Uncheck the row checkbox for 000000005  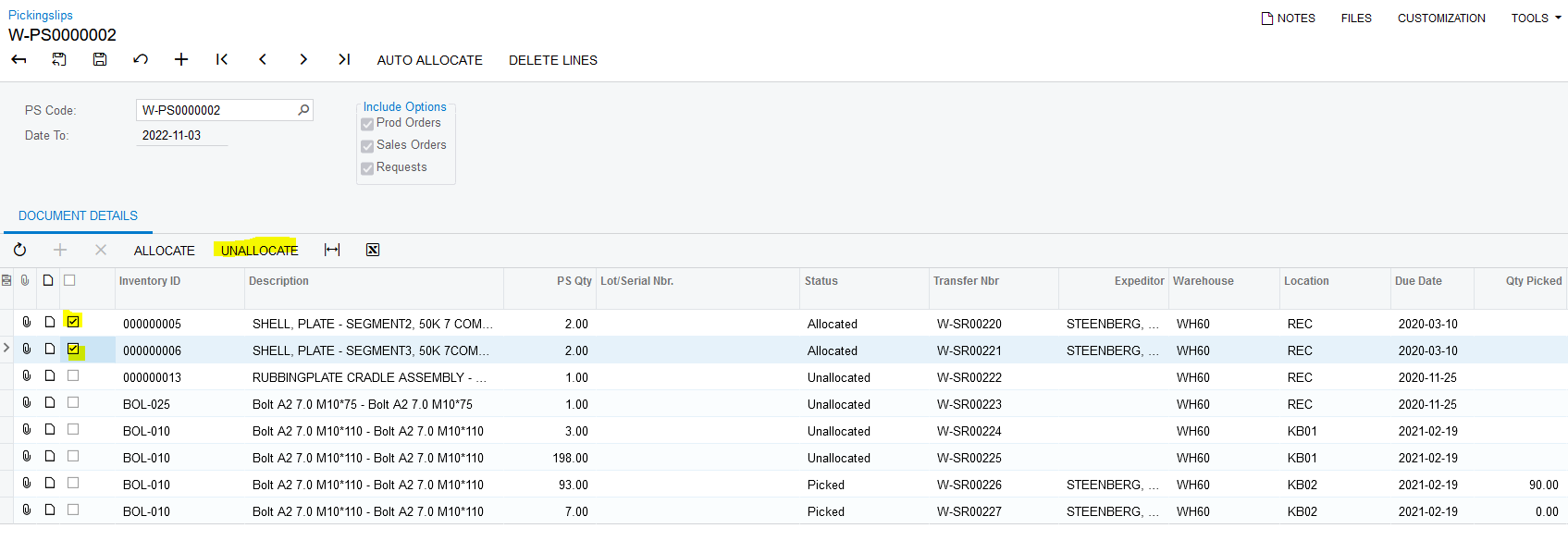pos(73,322)
